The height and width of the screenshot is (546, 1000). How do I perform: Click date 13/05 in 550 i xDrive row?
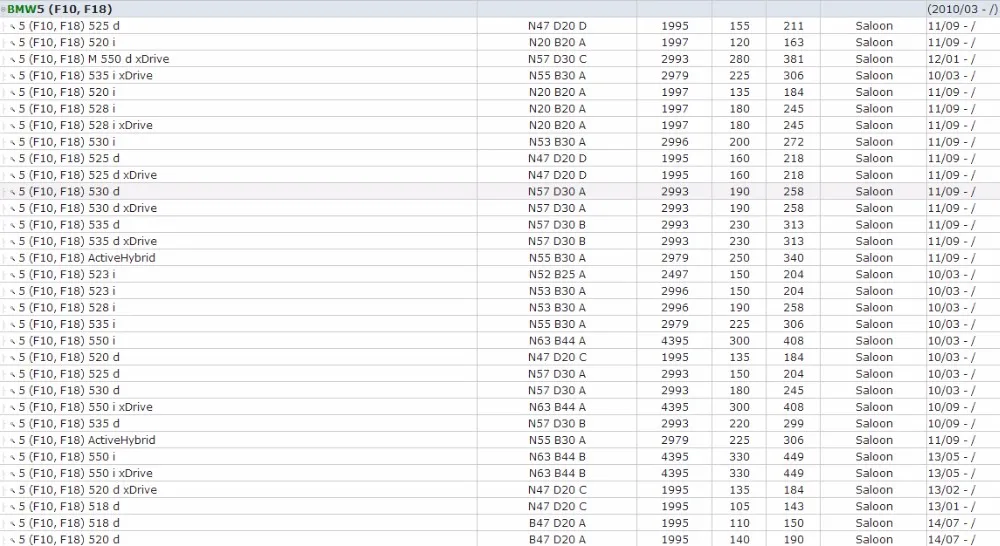(x=952, y=473)
